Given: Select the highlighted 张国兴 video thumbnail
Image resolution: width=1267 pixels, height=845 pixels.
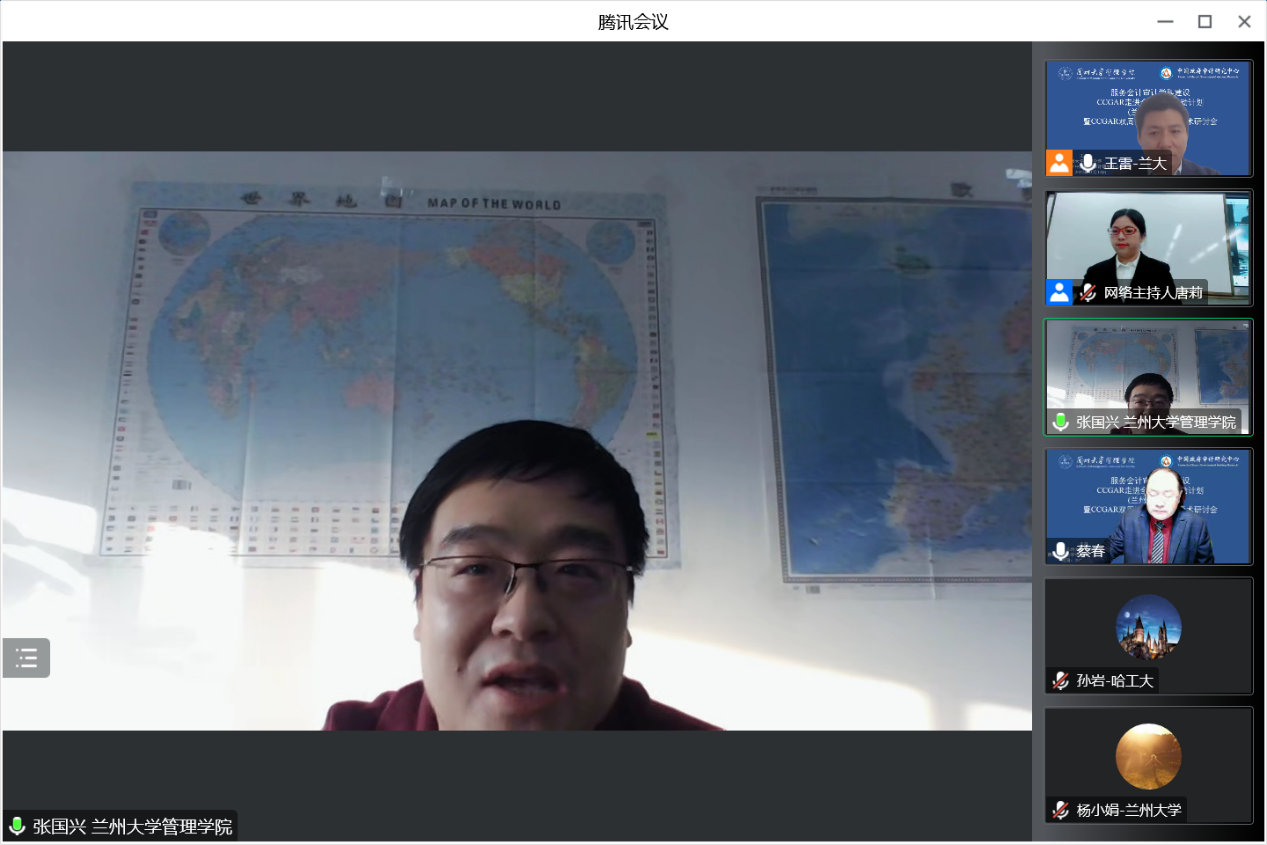Looking at the screenshot, I should click(1148, 370).
